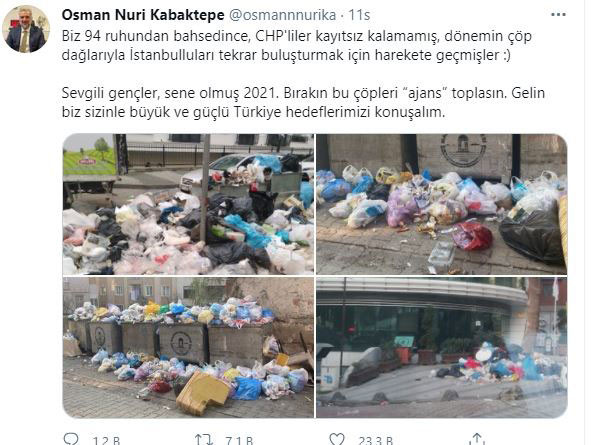Click the yellow cardboard box in bottom-left photo
This screenshot has height=445, width=599.
tap(203, 393)
